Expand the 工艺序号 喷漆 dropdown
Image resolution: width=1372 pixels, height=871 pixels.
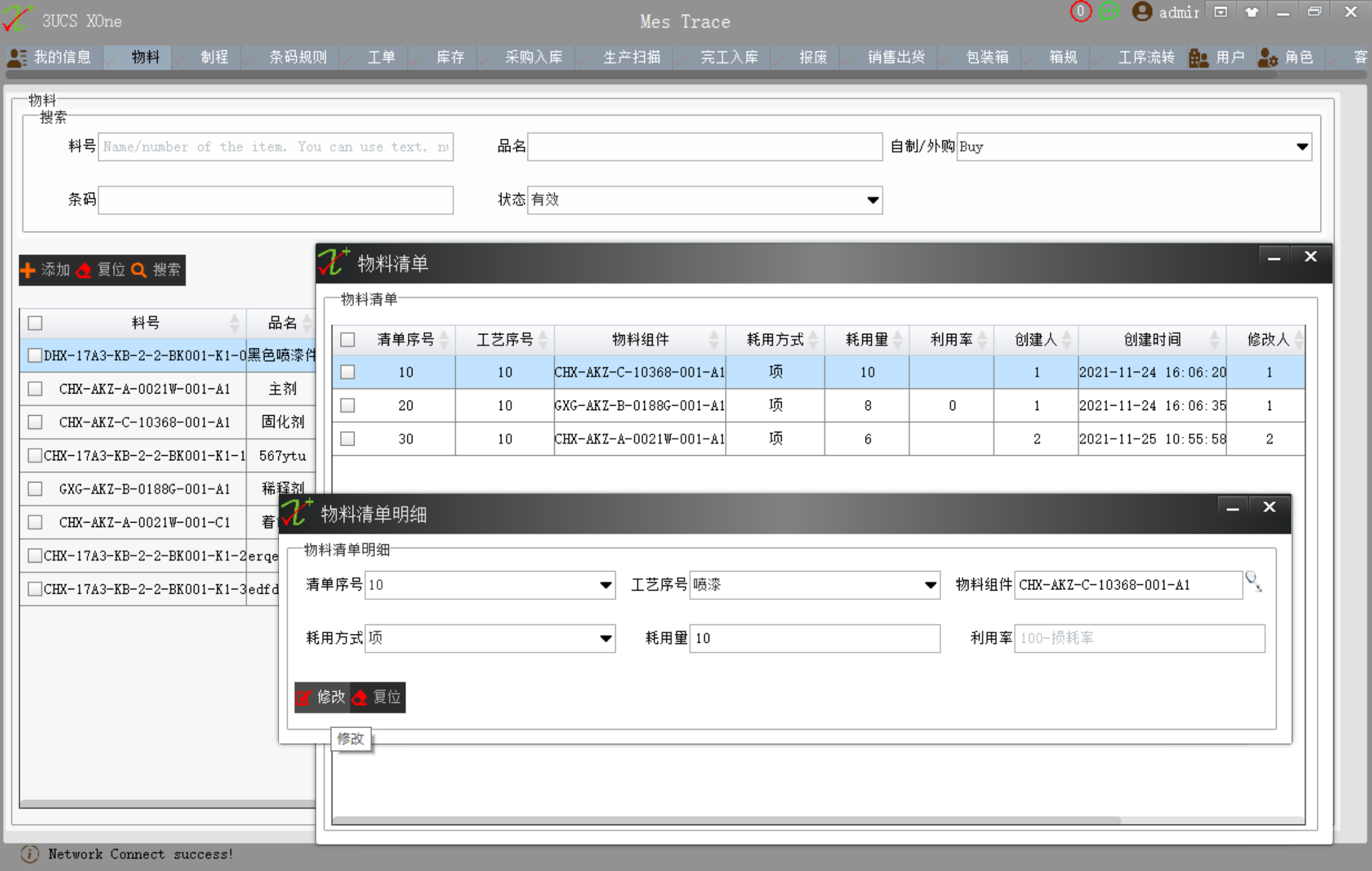(930, 585)
